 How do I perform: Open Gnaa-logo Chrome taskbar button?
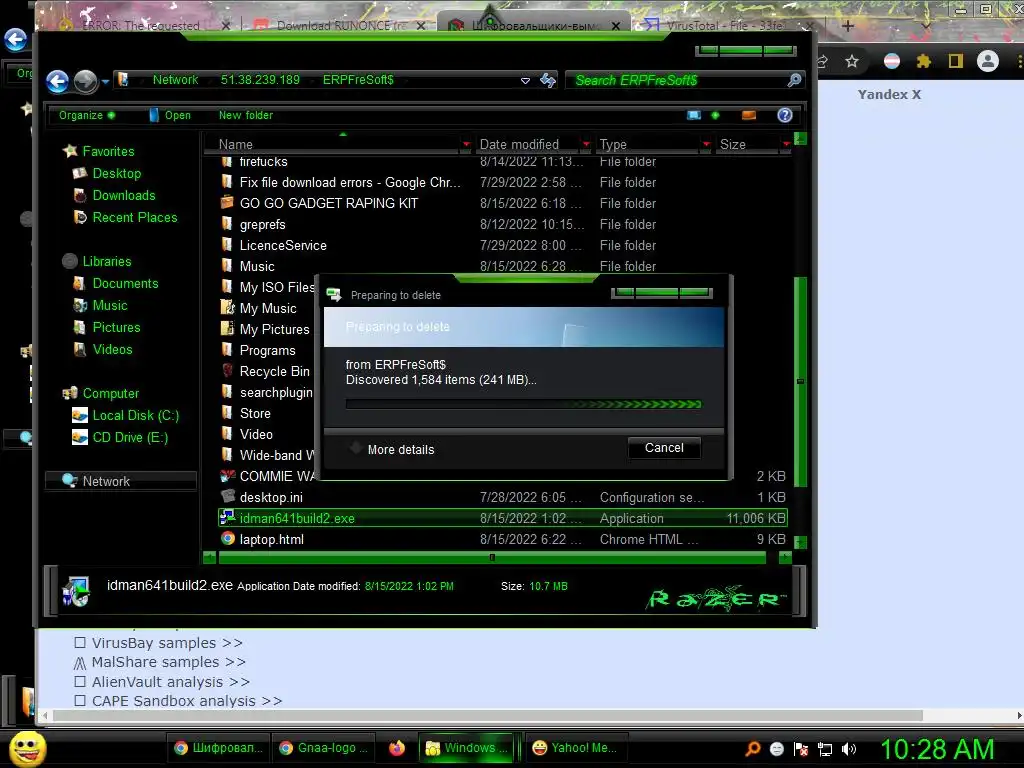[323, 748]
